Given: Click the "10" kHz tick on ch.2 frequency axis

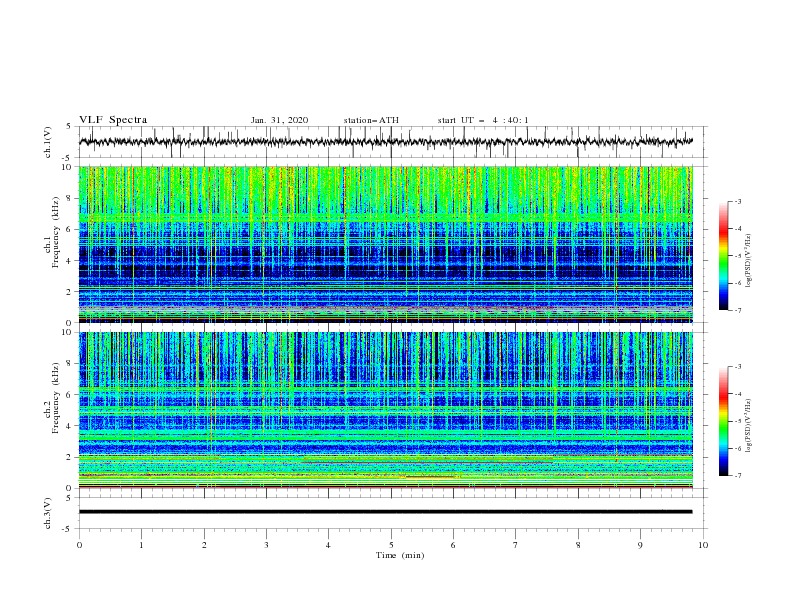Looking at the screenshot, I should pyautogui.click(x=68, y=332).
